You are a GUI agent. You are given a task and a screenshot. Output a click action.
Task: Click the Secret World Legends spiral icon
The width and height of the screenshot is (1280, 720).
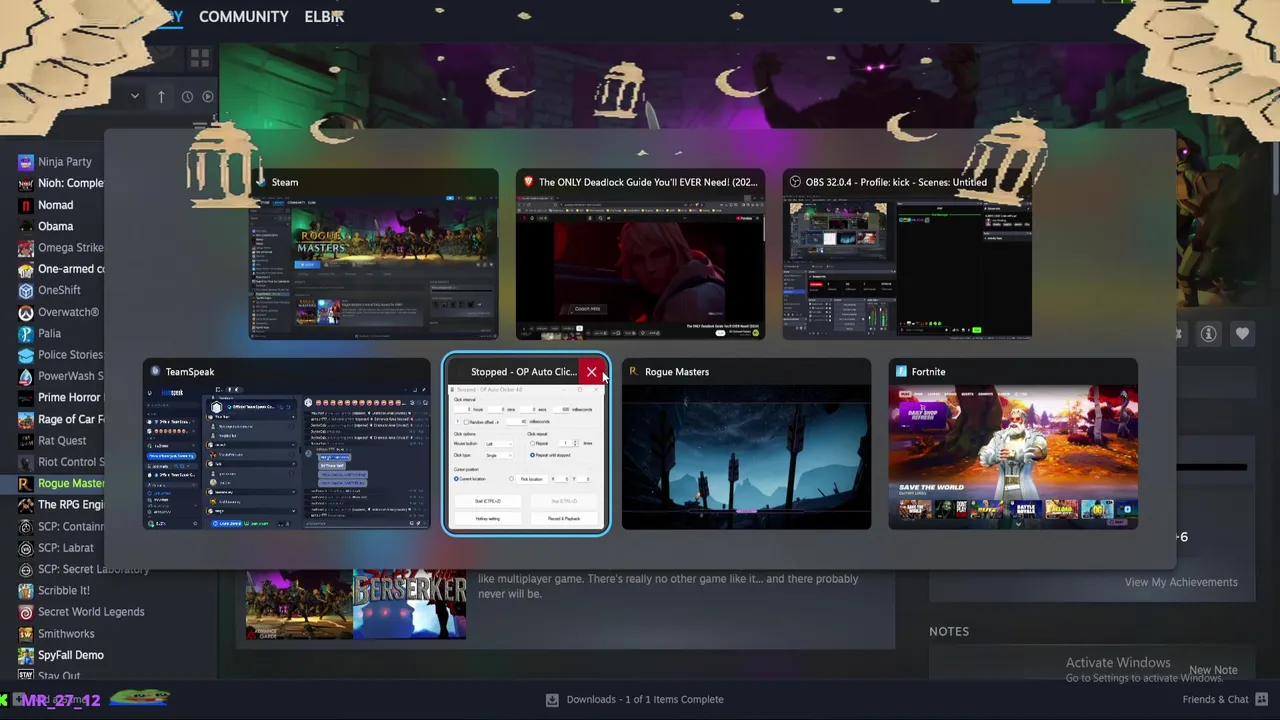point(26,612)
